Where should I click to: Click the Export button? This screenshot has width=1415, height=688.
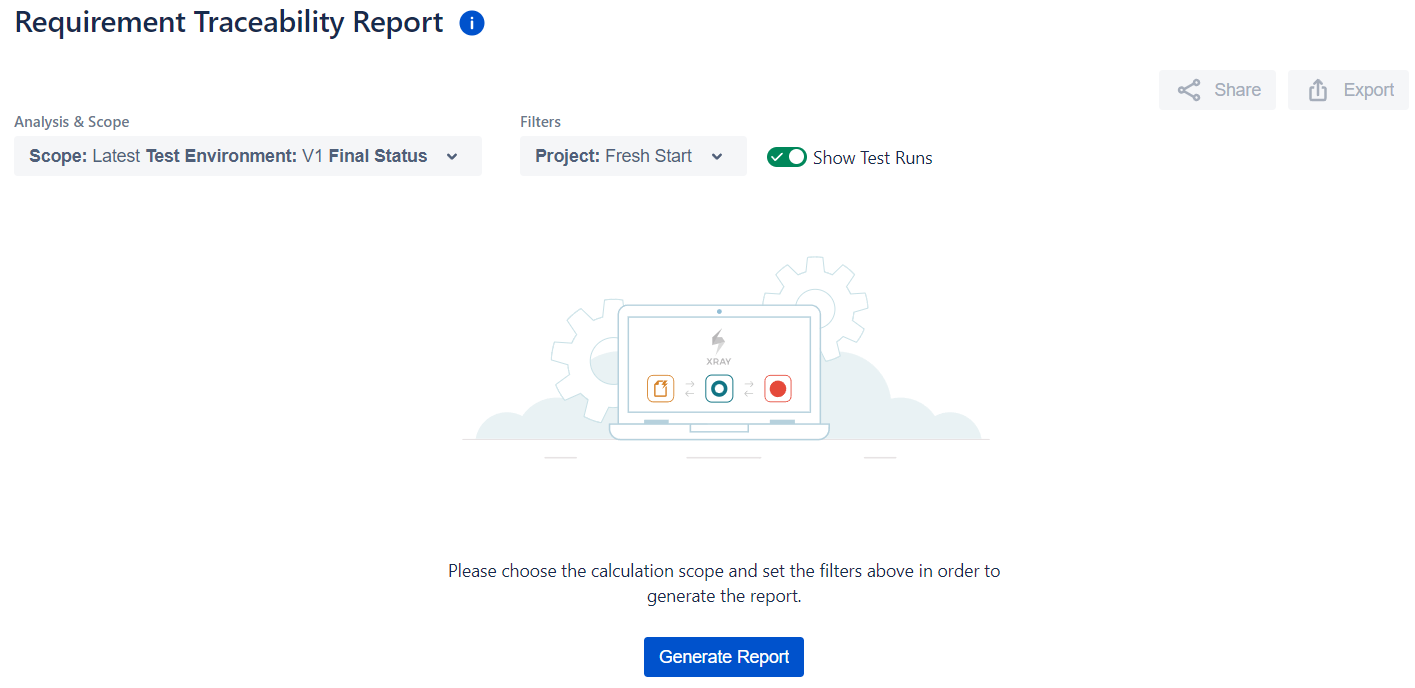[1348, 90]
